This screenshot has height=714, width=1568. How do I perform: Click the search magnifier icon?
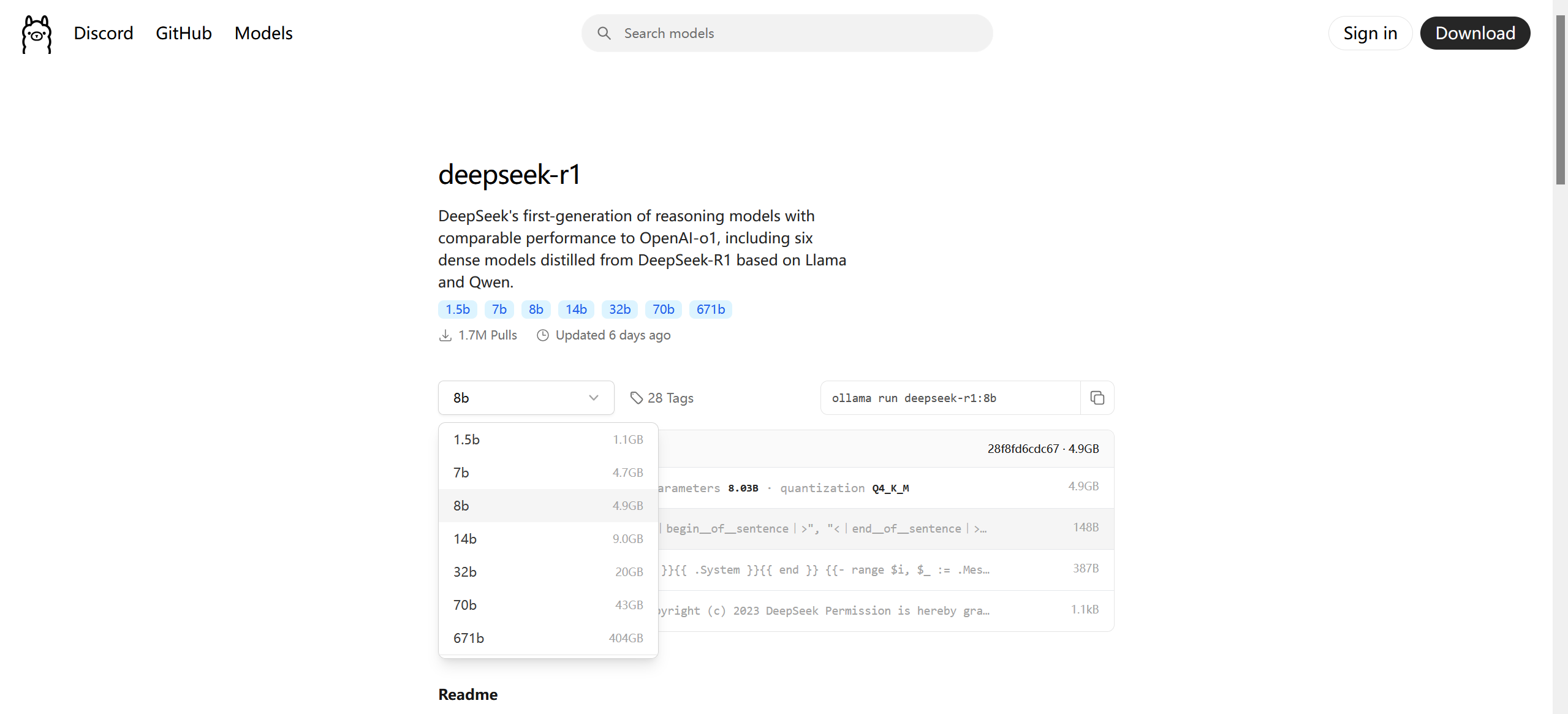pos(604,33)
